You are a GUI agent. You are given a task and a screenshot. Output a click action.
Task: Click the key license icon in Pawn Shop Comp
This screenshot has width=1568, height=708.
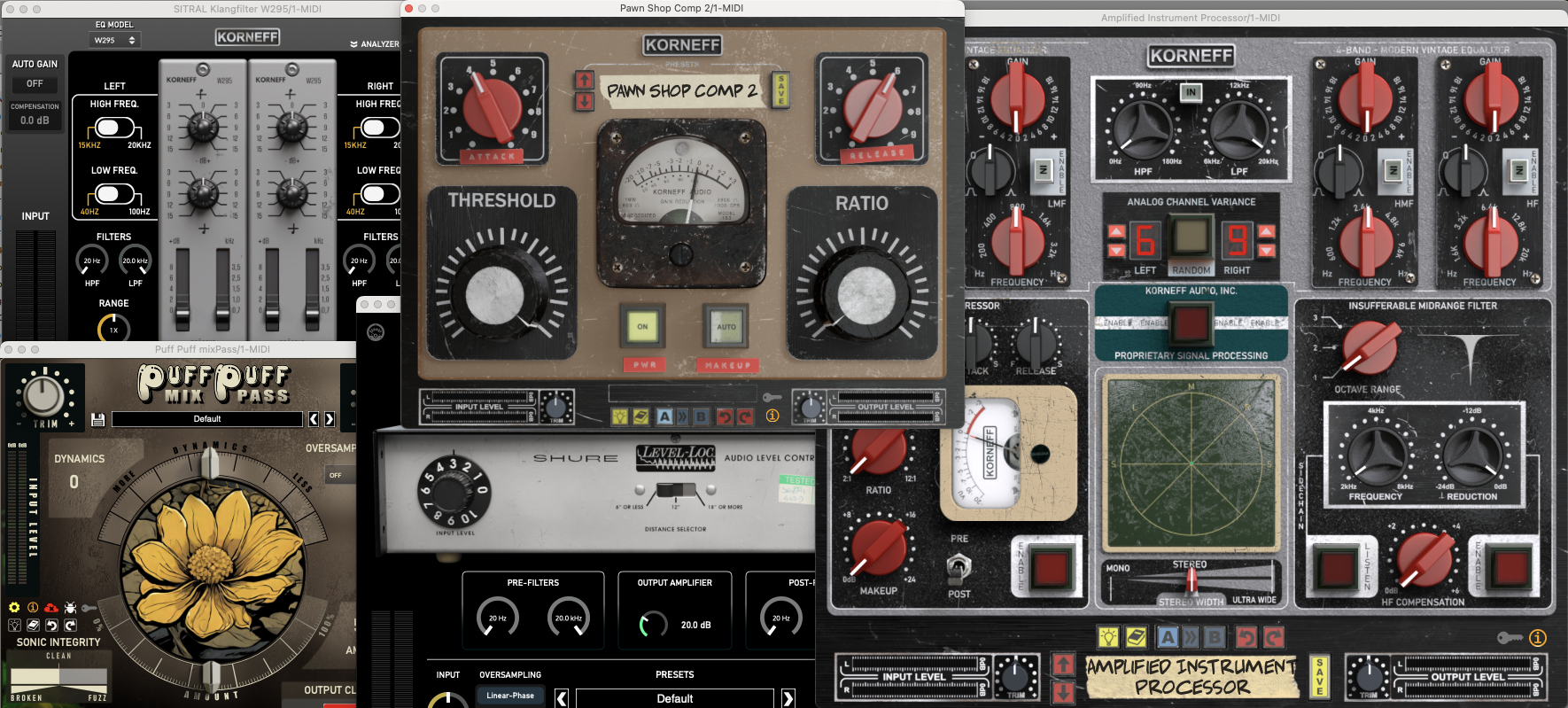point(772,397)
